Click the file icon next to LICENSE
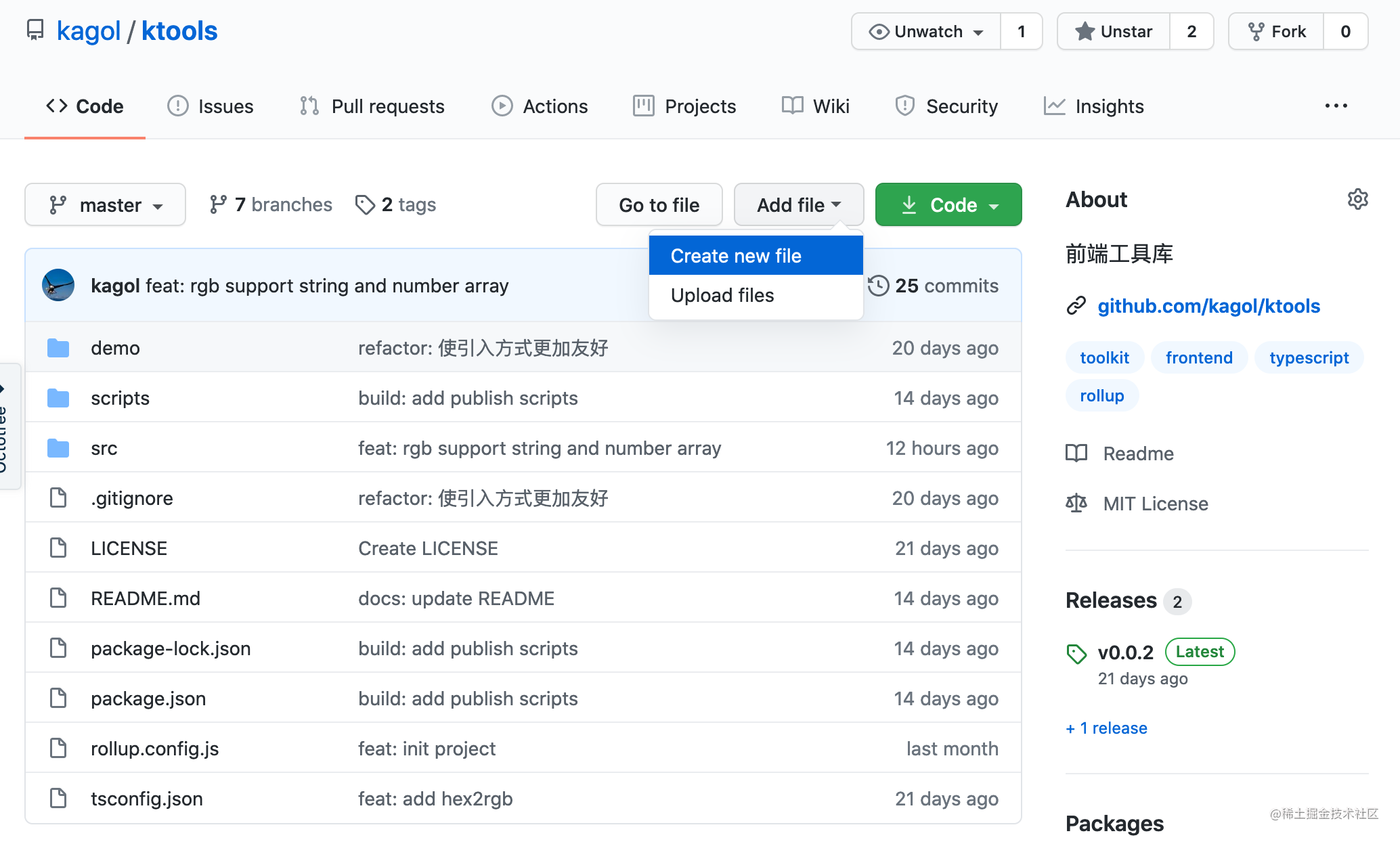Screen dimensions: 1400x842 click(x=58, y=548)
